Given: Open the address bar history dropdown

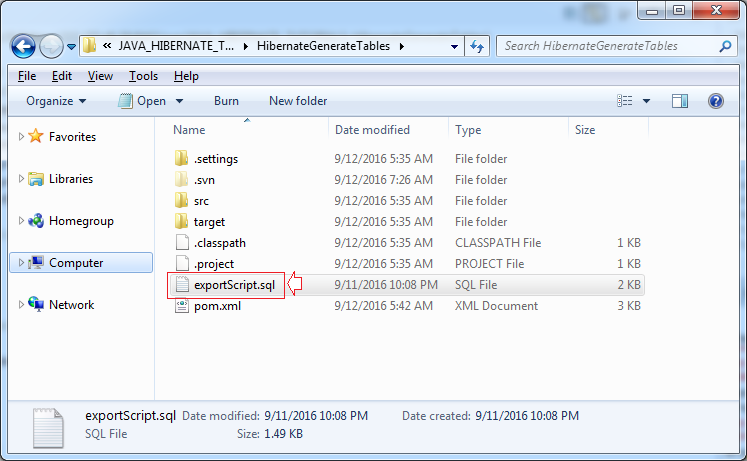Looking at the screenshot, I should [454, 47].
